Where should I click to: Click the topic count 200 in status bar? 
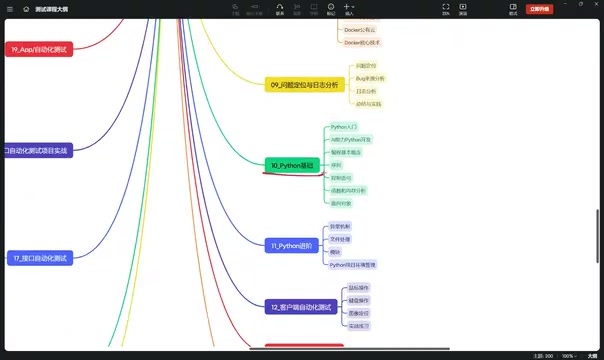544,356
